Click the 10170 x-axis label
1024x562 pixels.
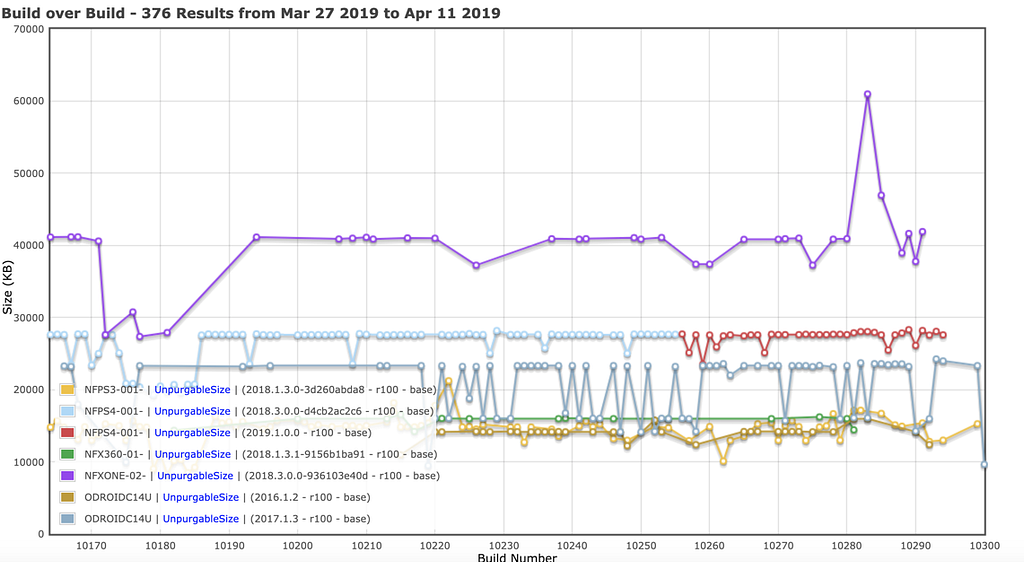pos(91,545)
